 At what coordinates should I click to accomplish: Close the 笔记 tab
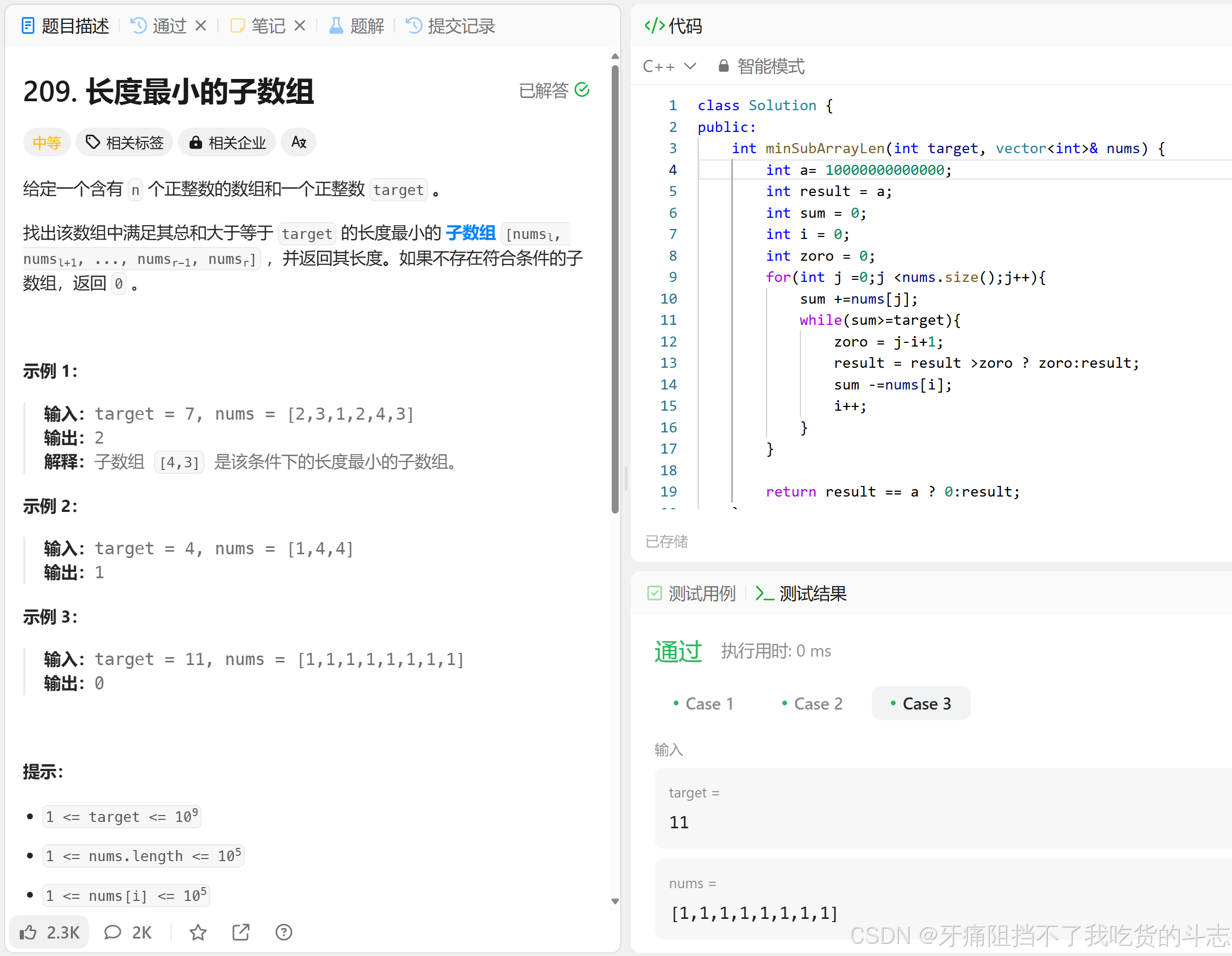300,25
